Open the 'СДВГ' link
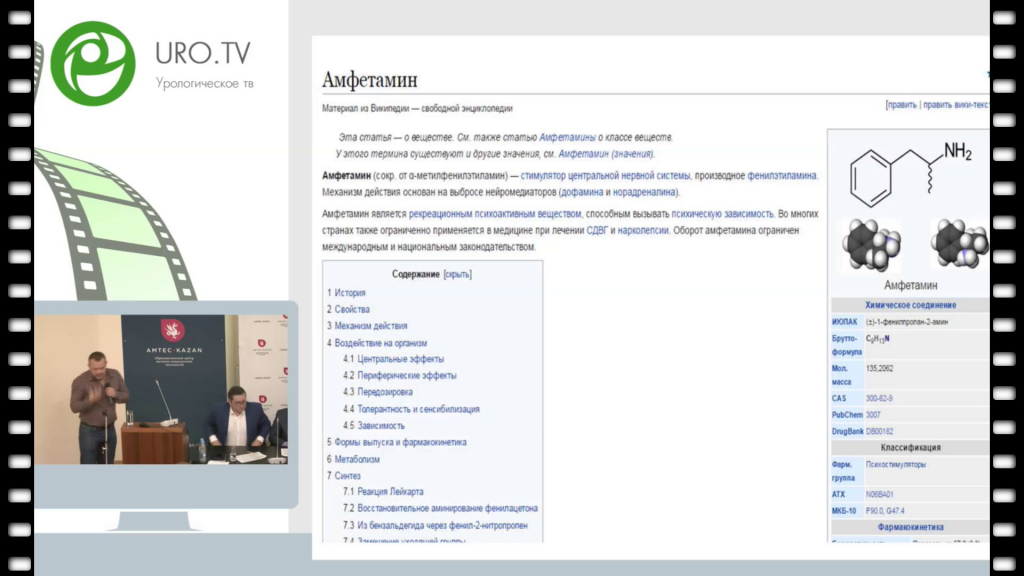1024x576 pixels. tap(597, 230)
